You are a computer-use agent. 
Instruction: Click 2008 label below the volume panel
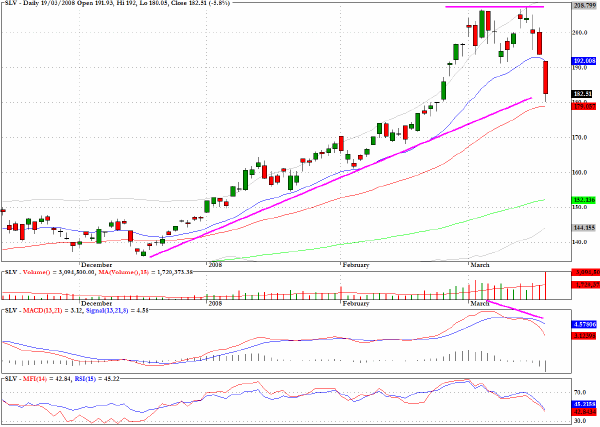215,303
